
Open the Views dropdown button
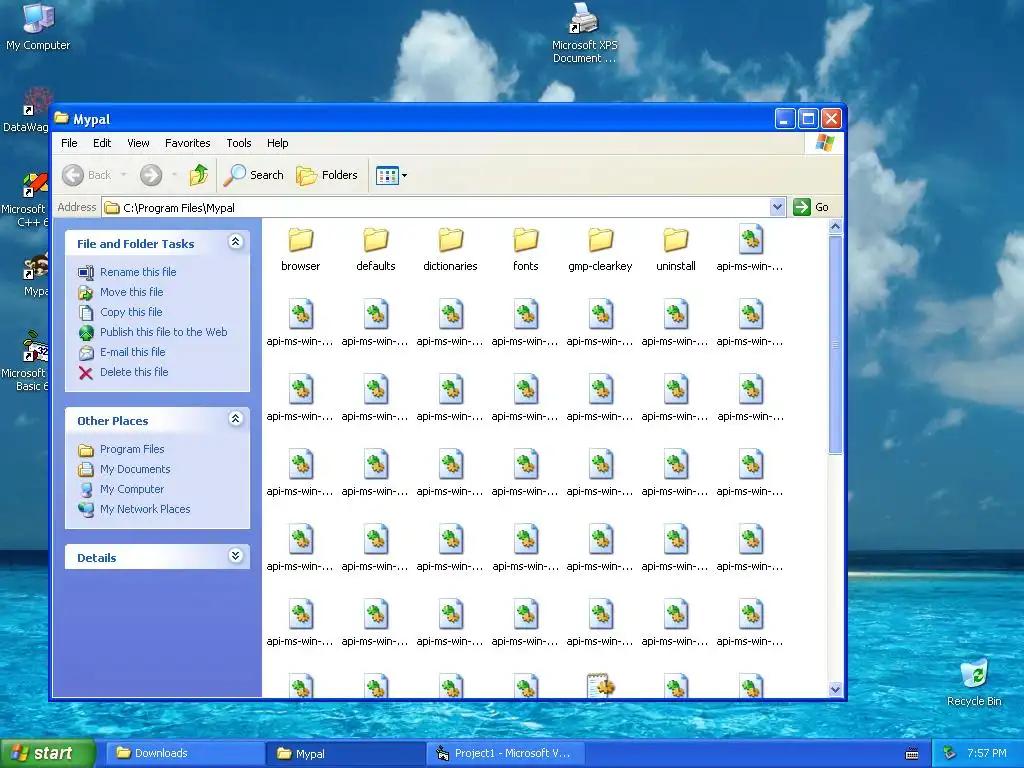391,175
